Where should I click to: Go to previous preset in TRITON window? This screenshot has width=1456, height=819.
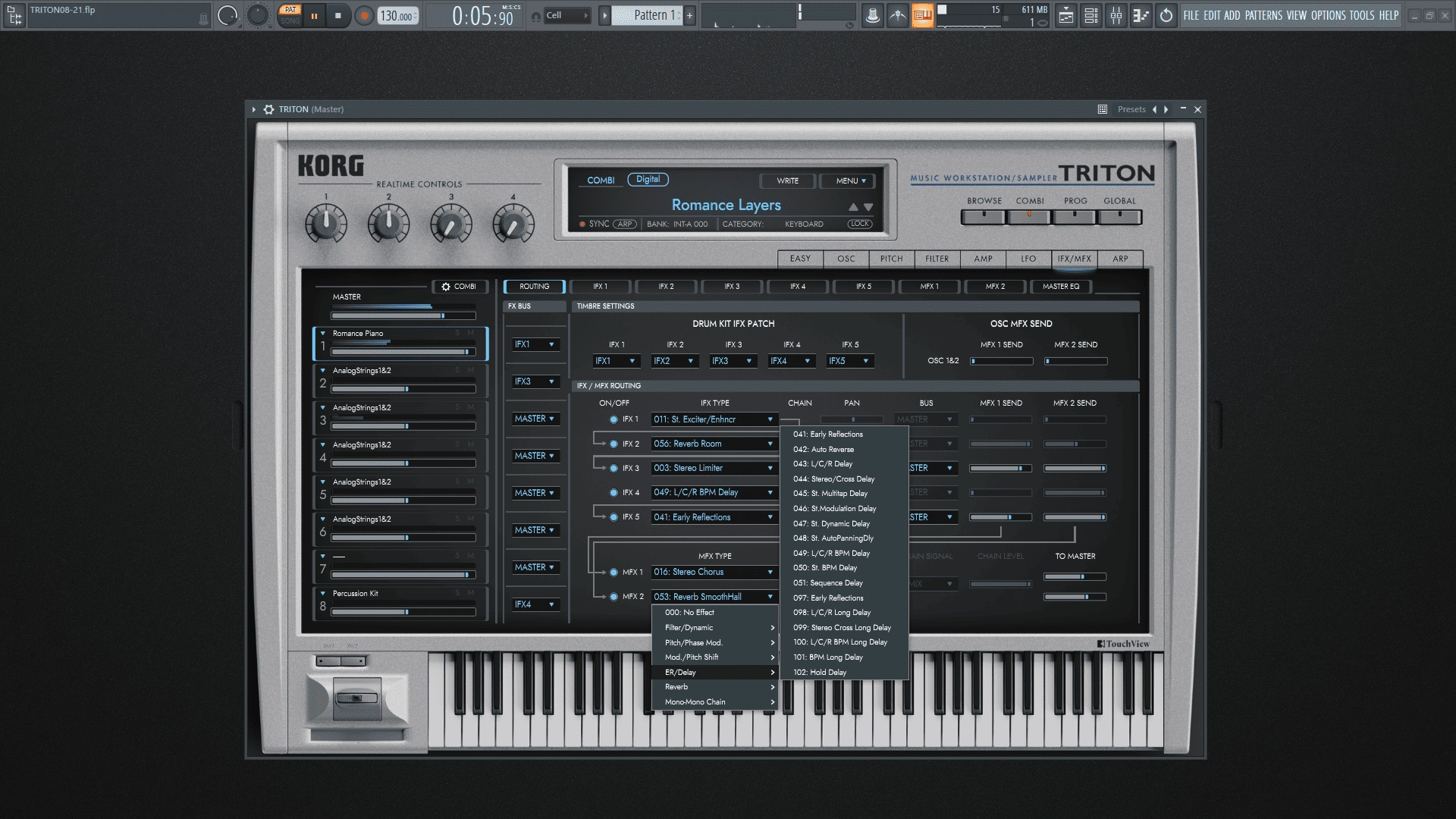pos(1155,109)
